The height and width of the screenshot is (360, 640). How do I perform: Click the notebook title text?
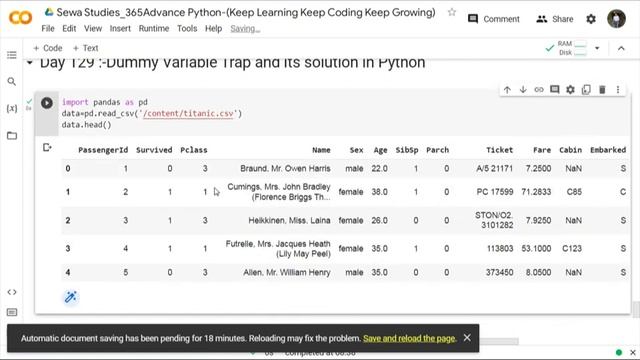[246, 13]
